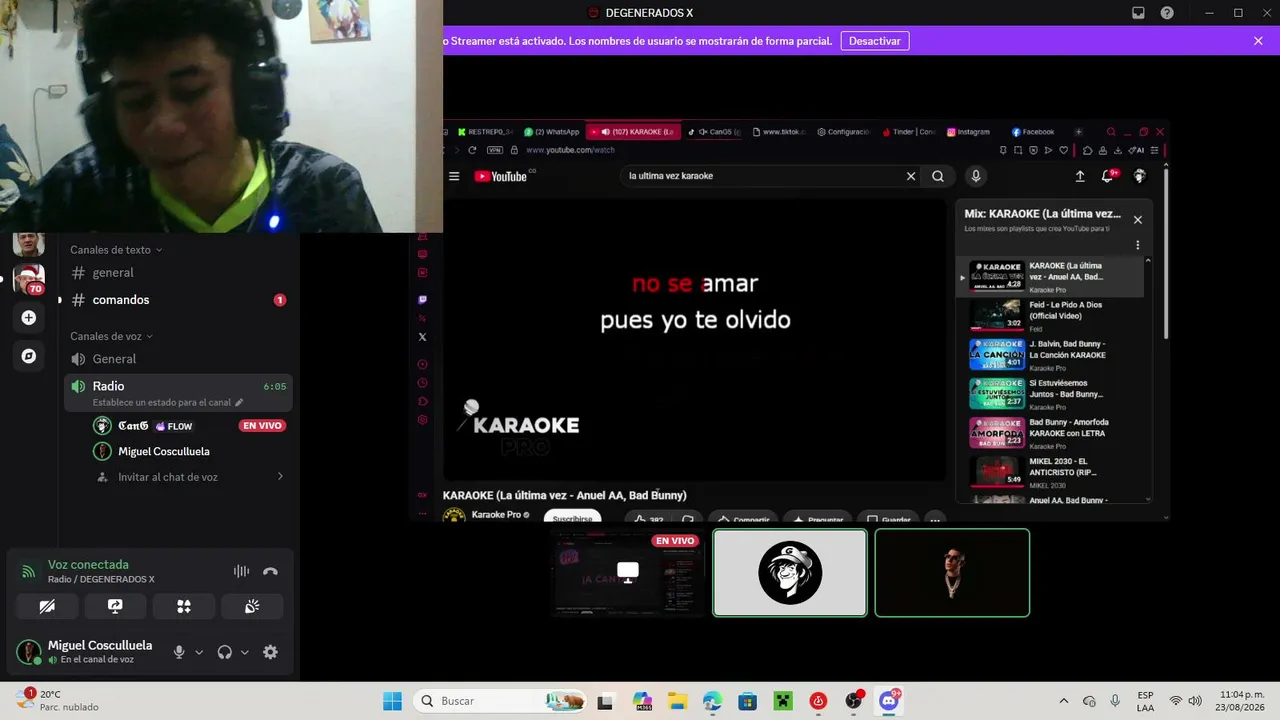This screenshot has width=1280, height=720.
Task: Open the Windows Start menu
Action: tap(392, 701)
